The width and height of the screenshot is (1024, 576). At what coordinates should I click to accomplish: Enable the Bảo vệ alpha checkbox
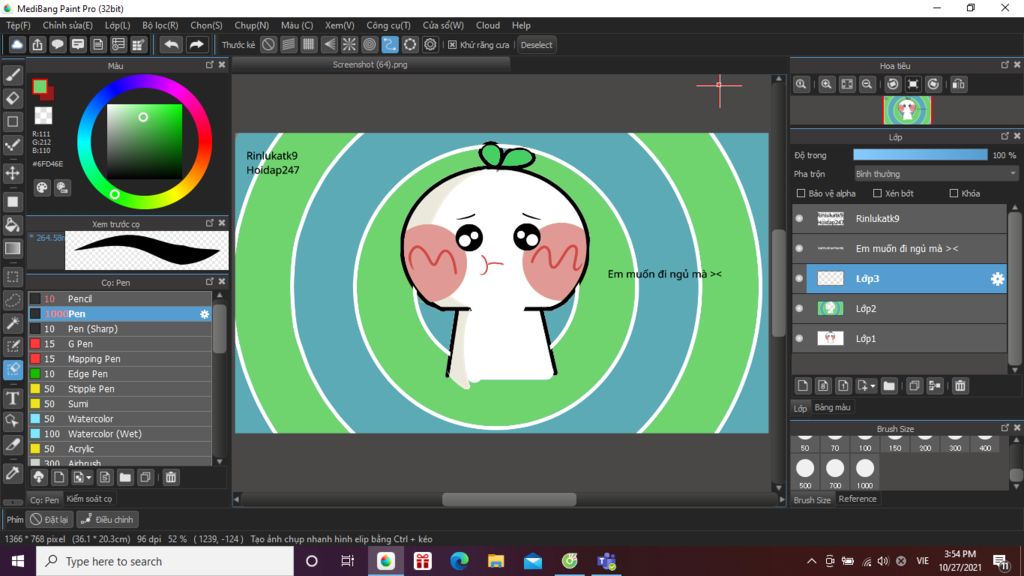800,193
